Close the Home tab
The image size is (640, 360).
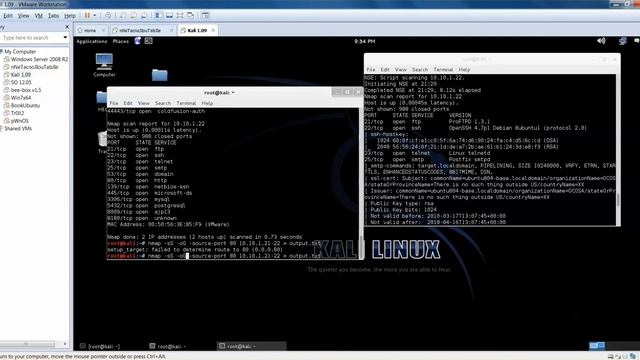pyautogui.click(x=103, y=30)
